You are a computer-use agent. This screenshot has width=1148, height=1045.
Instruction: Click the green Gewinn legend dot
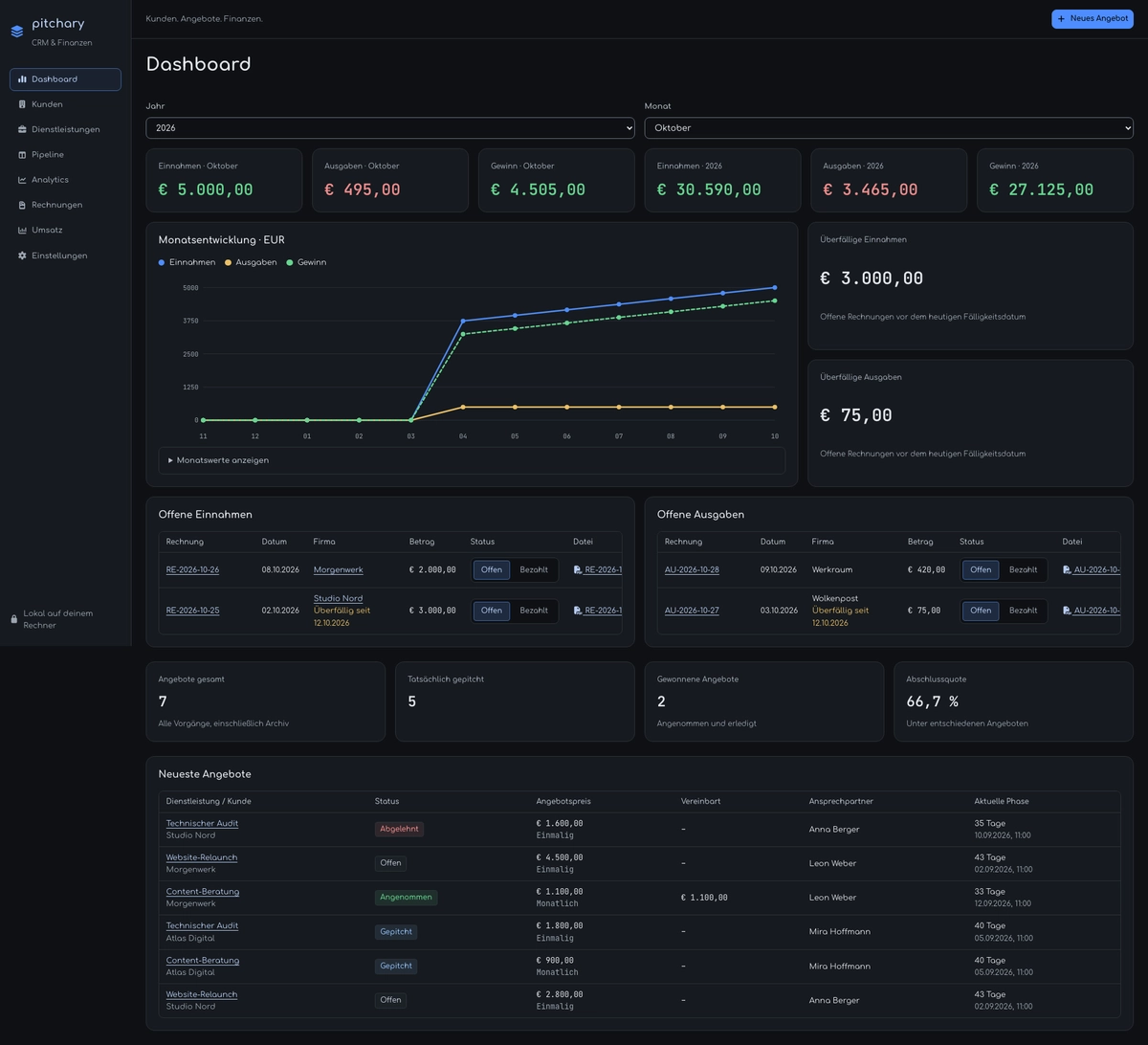[x=290, y=262]
